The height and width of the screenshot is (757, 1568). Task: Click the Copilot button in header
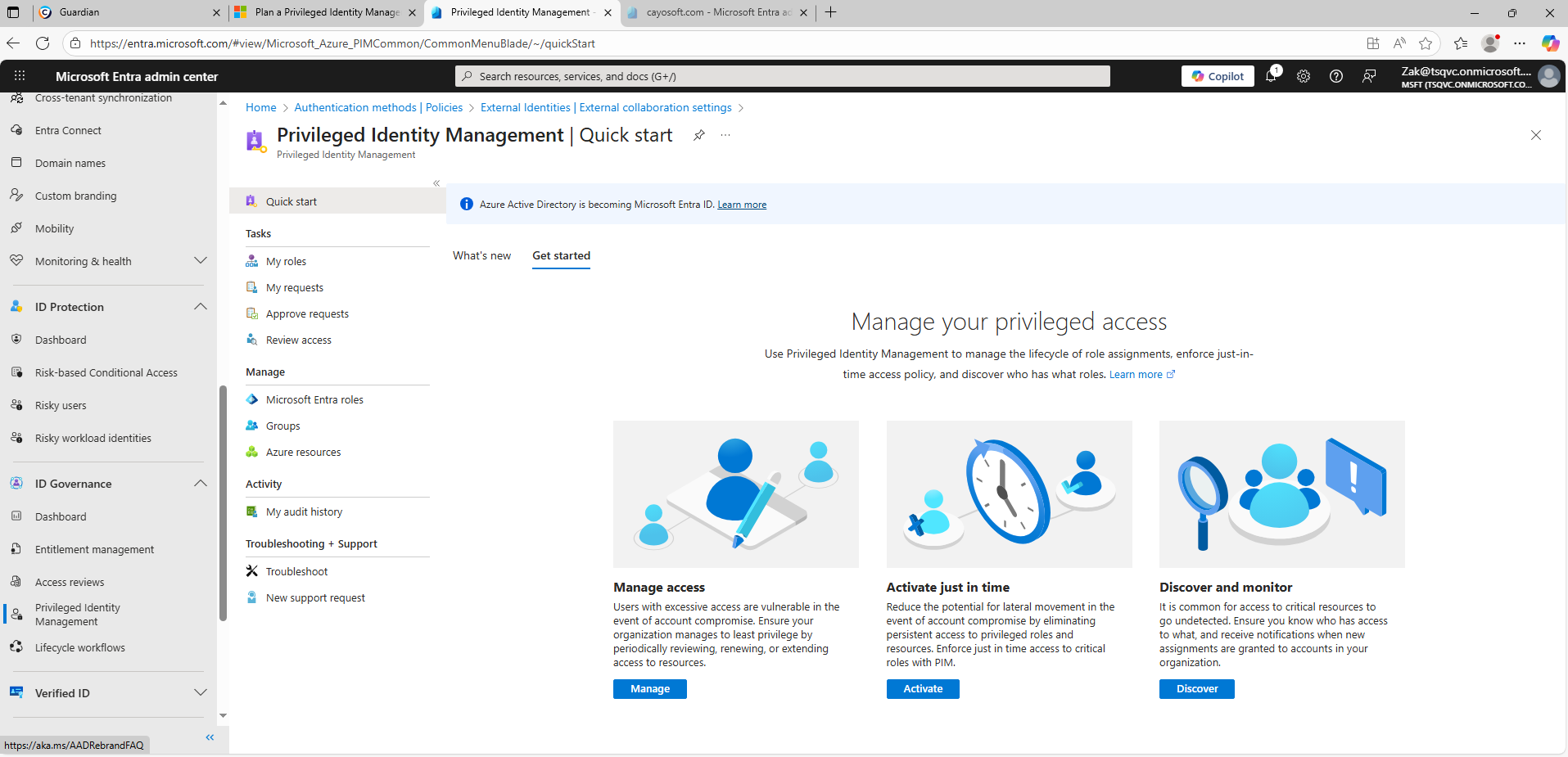tap(1218, 76)
